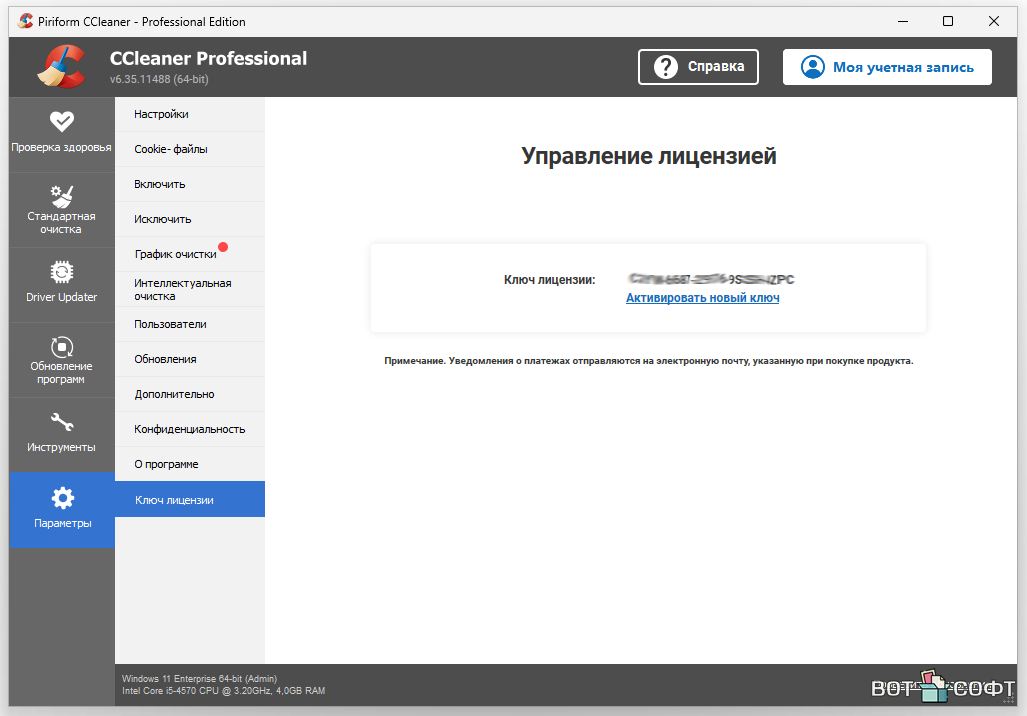Open Стандартная очистка broom icon
The width and height of the screenshot is (1027, 716).
(x=62, y=196)
